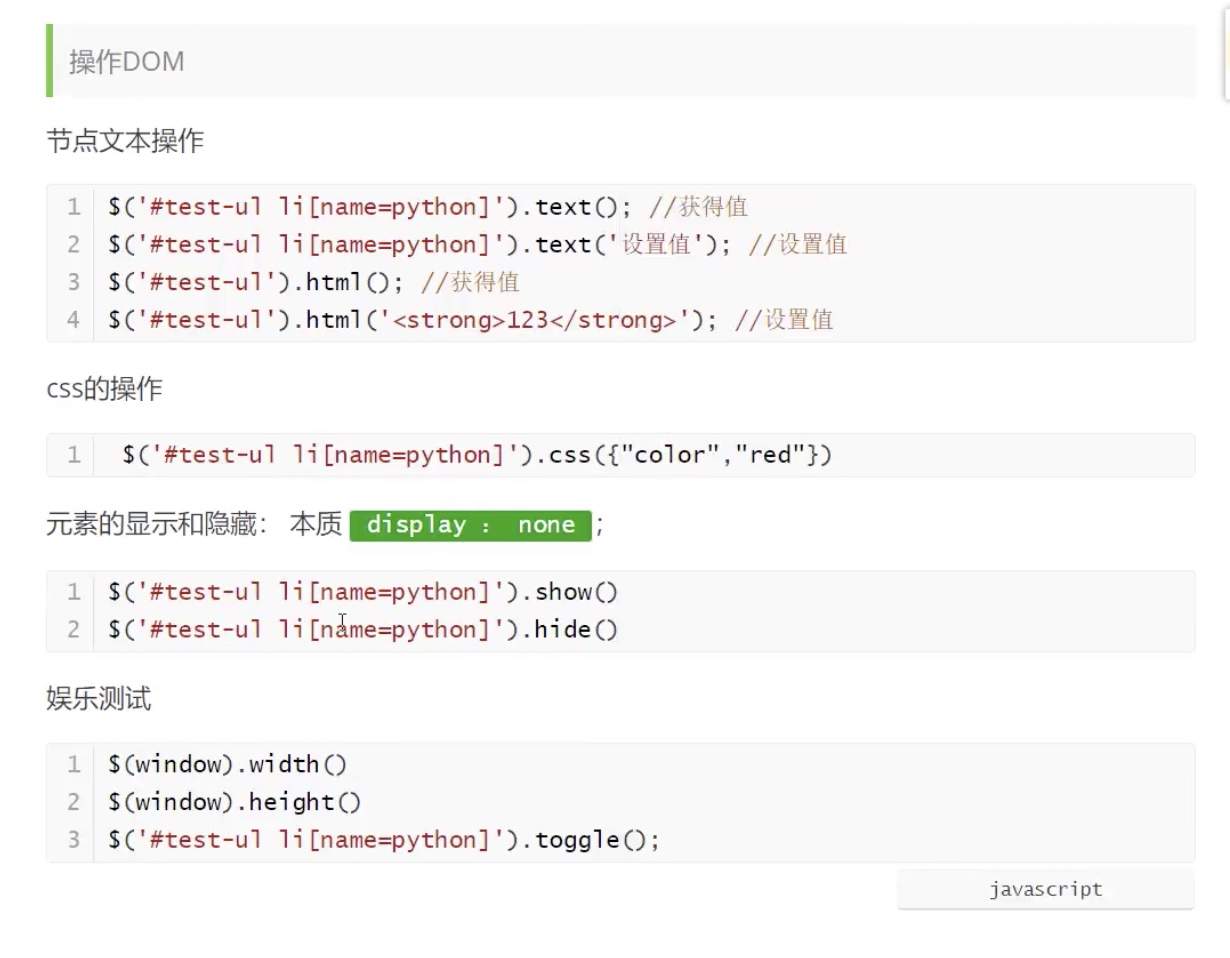This screenshot has height=958, width=1230.
Task: Click the .toggle(); code line
Action: [x=384, y=840]
